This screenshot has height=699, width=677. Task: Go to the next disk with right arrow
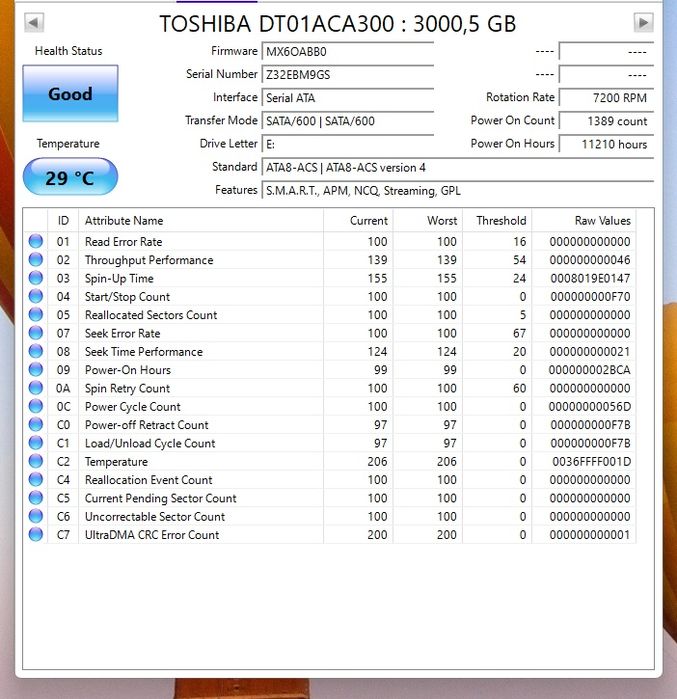643,22
